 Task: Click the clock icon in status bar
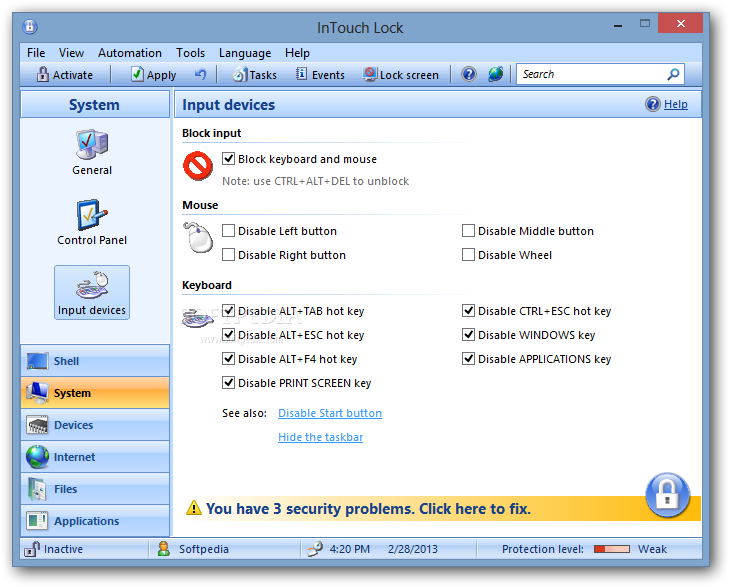tap(315, 549)
